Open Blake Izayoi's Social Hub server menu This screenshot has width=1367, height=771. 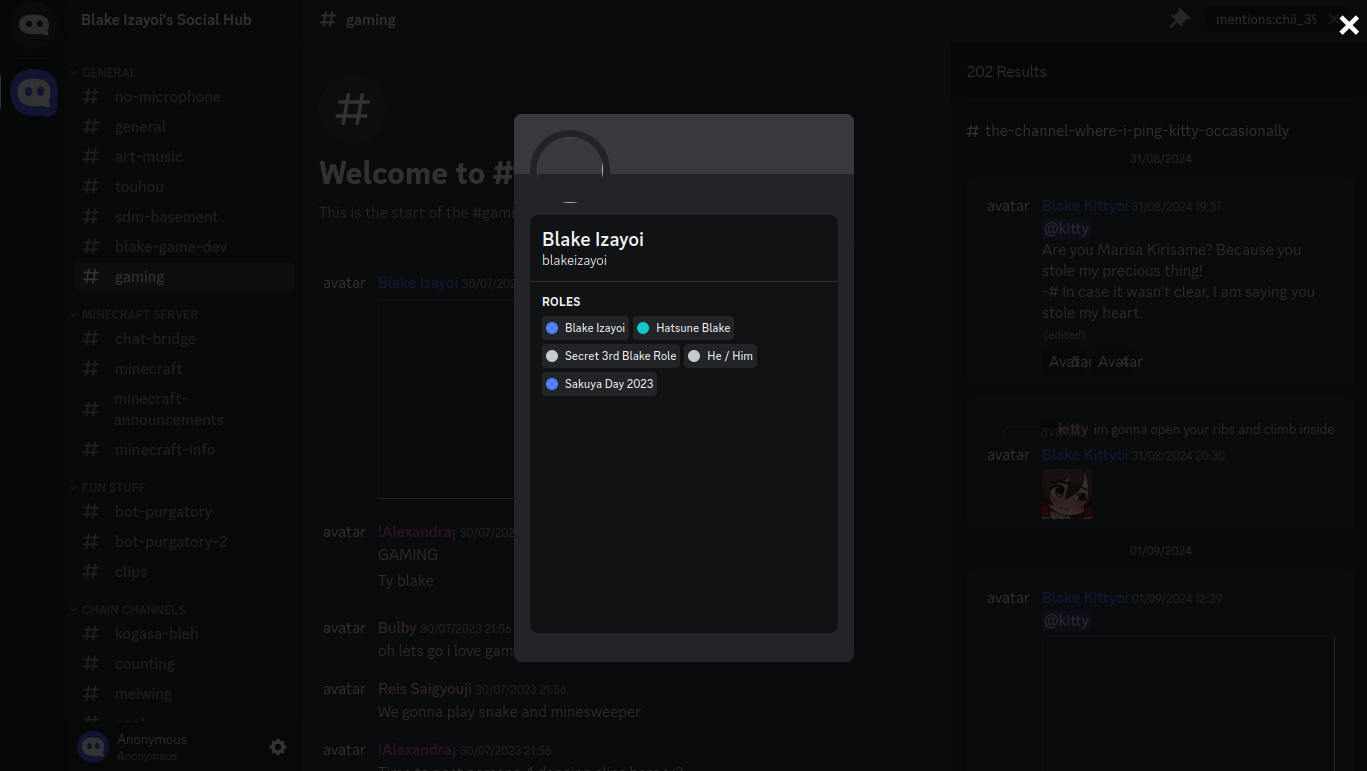pyautogui.click(x=166, y=20)
